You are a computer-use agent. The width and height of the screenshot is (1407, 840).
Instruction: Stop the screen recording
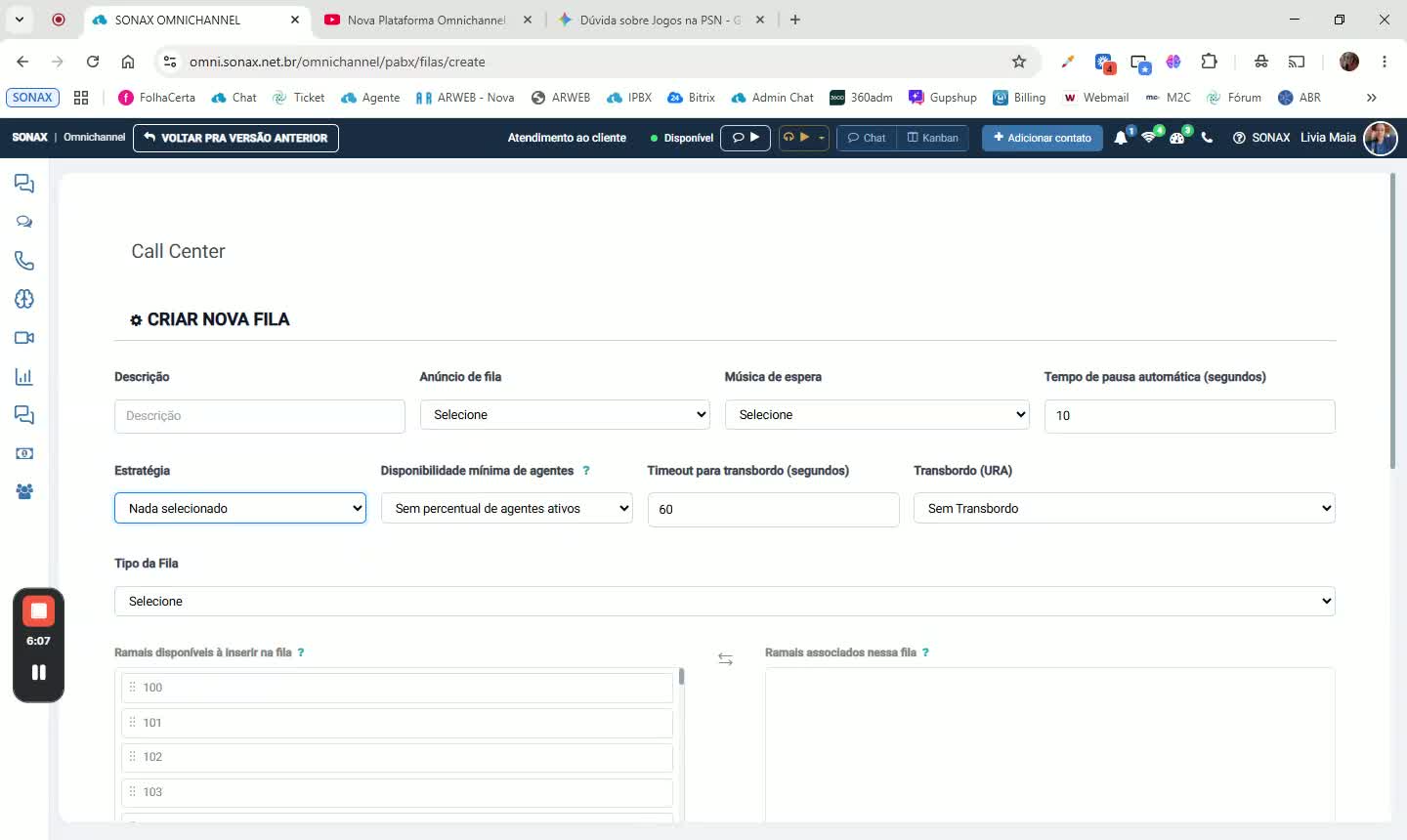(38, 611)
